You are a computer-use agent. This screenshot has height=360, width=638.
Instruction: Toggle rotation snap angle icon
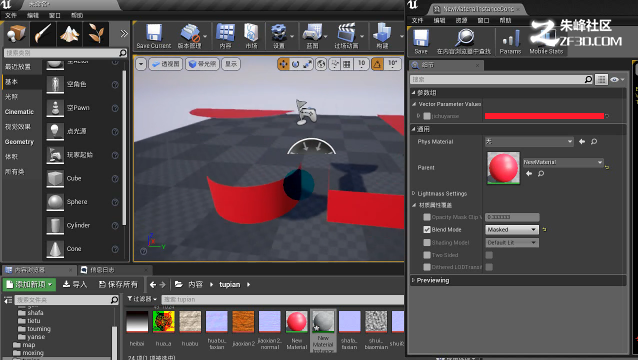(377, 64)
